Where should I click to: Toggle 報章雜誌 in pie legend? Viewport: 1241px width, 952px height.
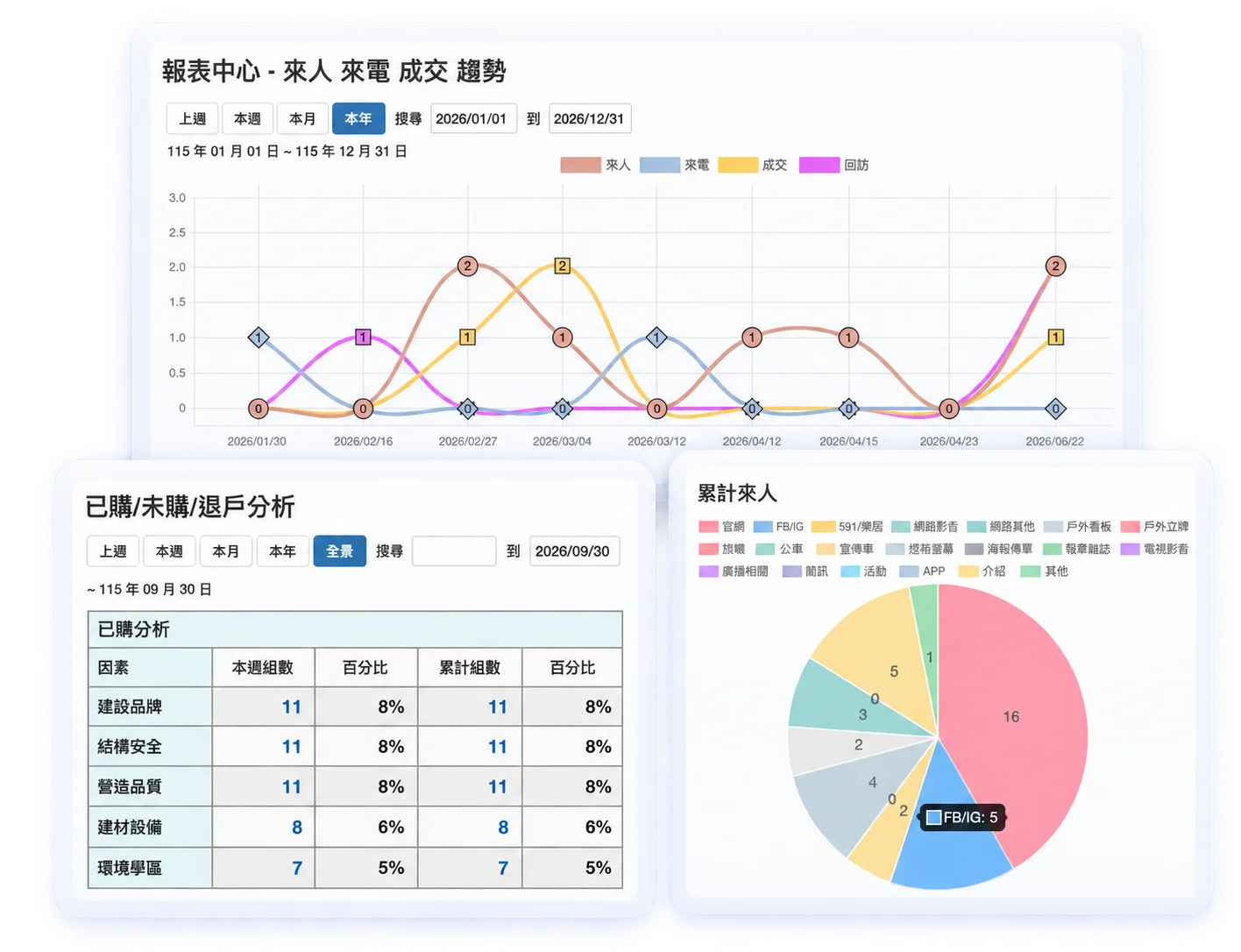click(1076, 549)
